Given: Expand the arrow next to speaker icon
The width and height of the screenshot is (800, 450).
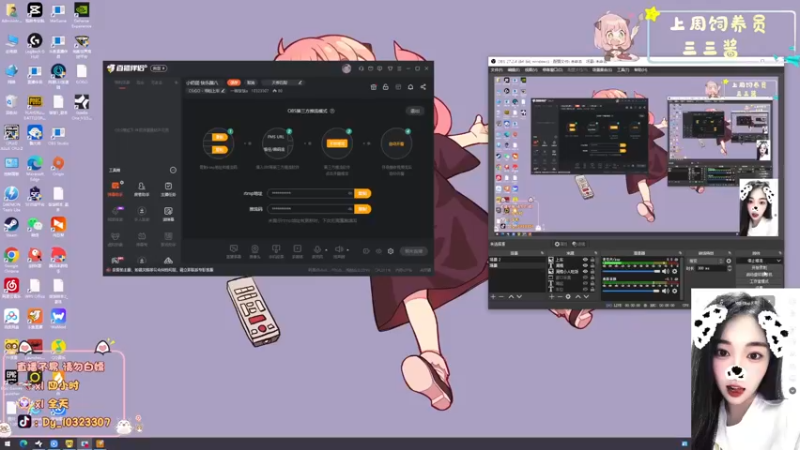Looking at the screenshot, I should (348, 249).
